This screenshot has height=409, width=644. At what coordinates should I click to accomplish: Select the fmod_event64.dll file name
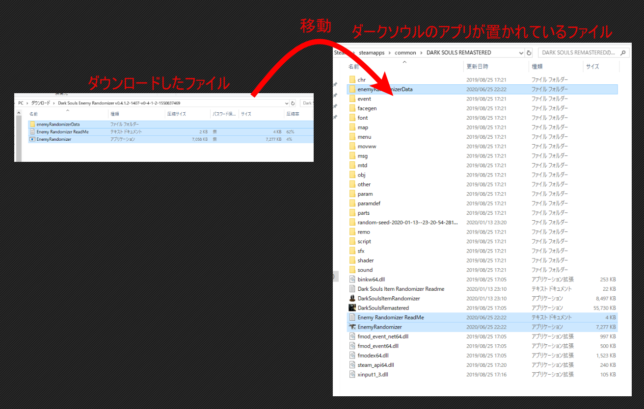[x=378, y=346]
